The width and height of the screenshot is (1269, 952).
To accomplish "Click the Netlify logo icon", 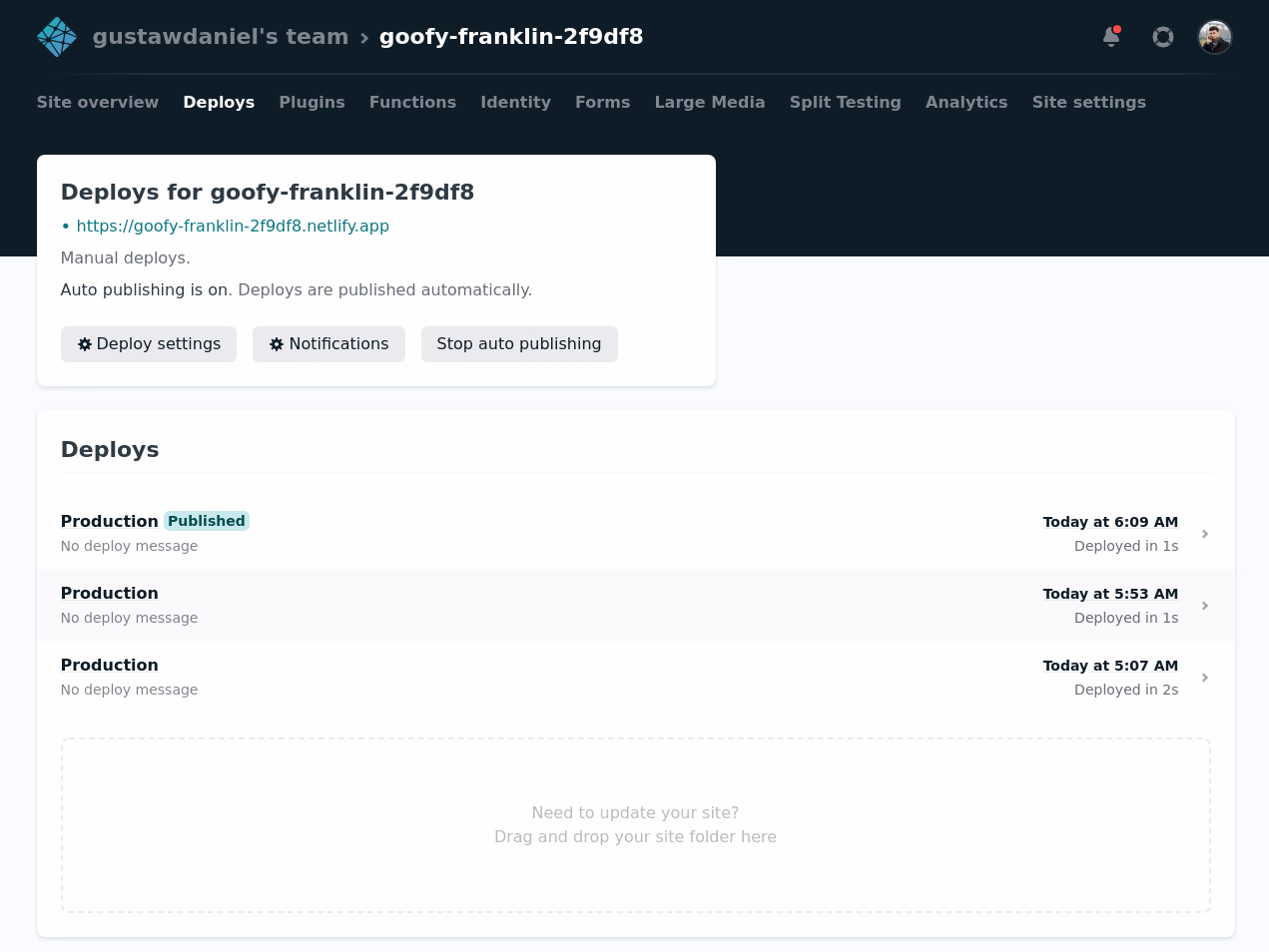I will [x=57, y=37].
